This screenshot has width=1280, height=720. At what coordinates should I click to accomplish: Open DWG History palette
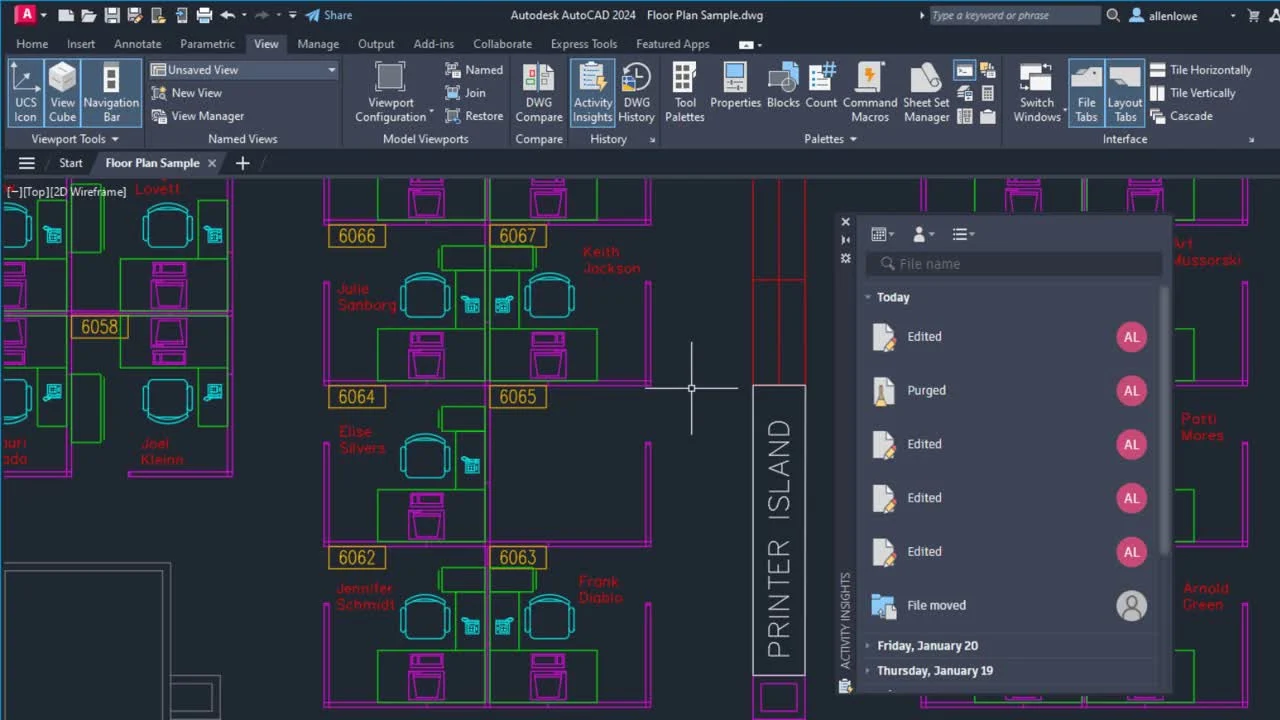pyautogui.click(x=636, y=92)
